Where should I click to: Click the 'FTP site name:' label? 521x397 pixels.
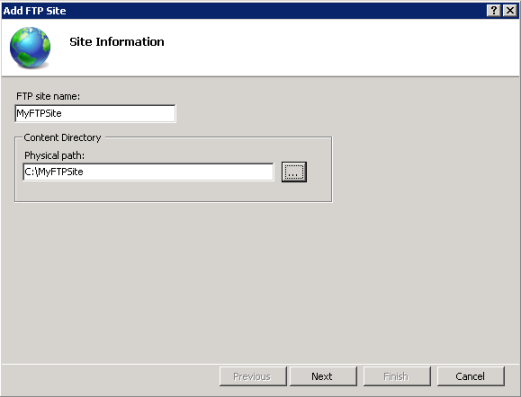click(48, 96)
